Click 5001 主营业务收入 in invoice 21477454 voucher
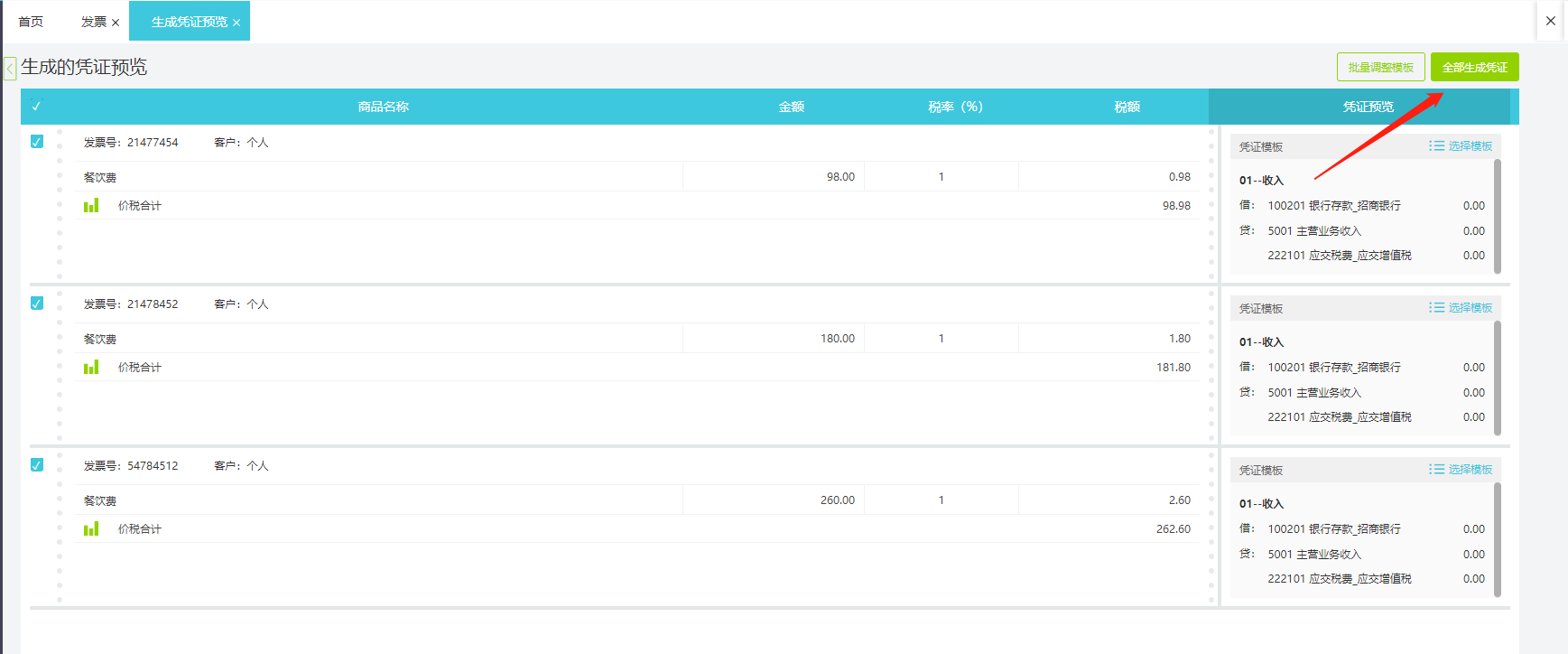 pos(1314,231)
